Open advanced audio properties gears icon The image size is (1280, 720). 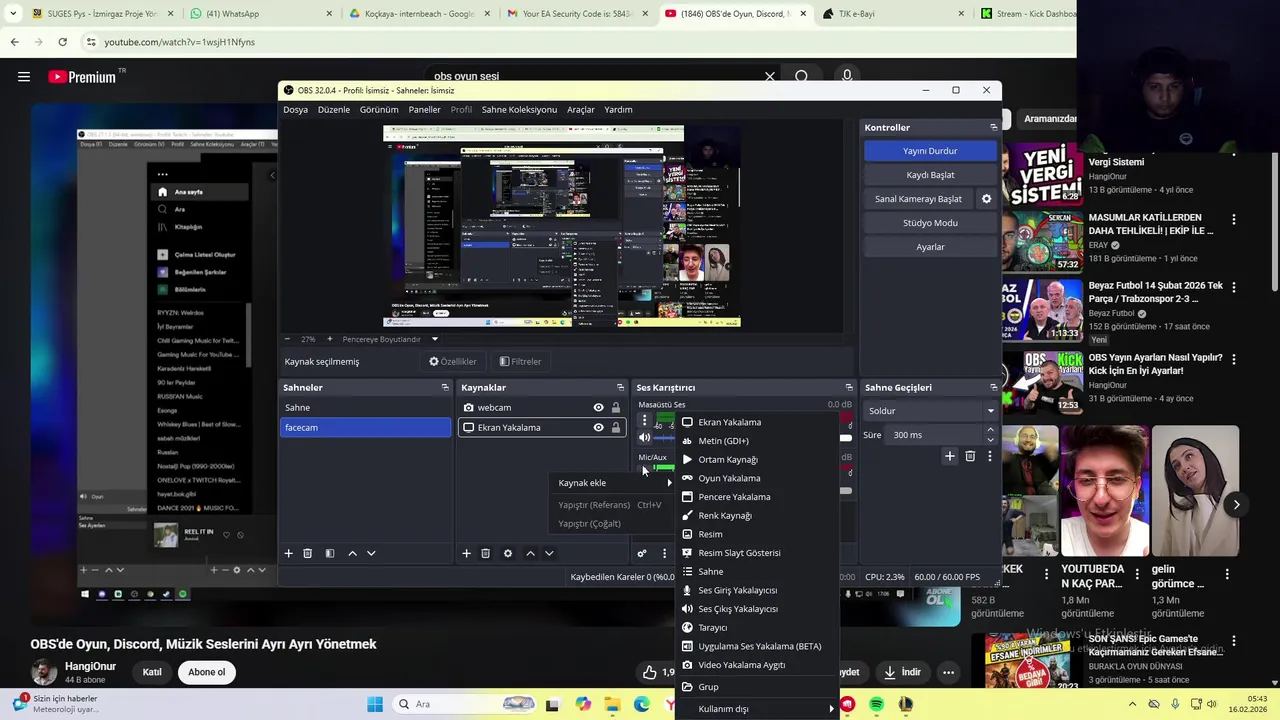tap(642, 553)
